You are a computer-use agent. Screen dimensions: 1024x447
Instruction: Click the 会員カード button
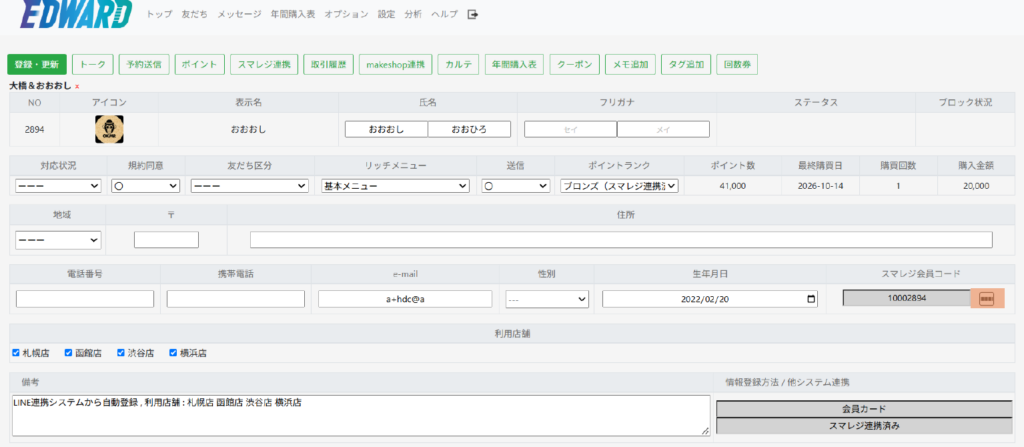(x=864, y=409)
